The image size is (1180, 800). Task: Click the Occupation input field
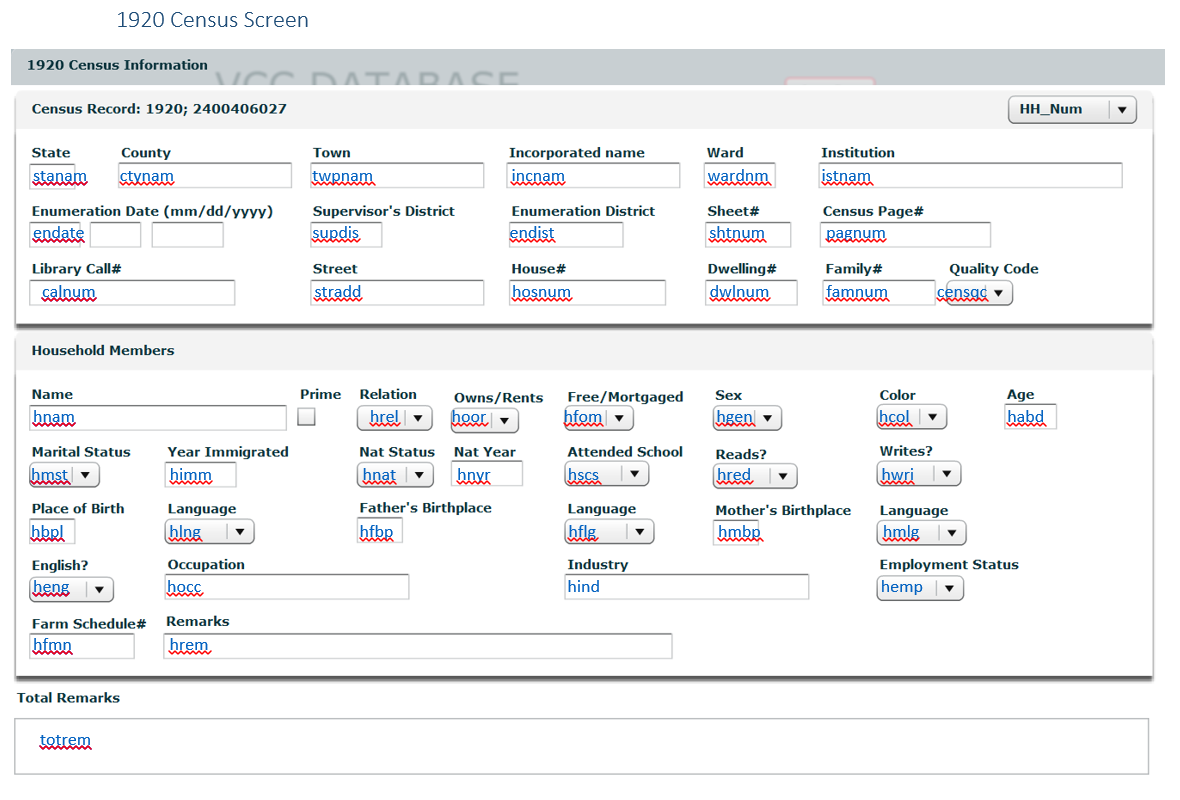tap(287, 587)
